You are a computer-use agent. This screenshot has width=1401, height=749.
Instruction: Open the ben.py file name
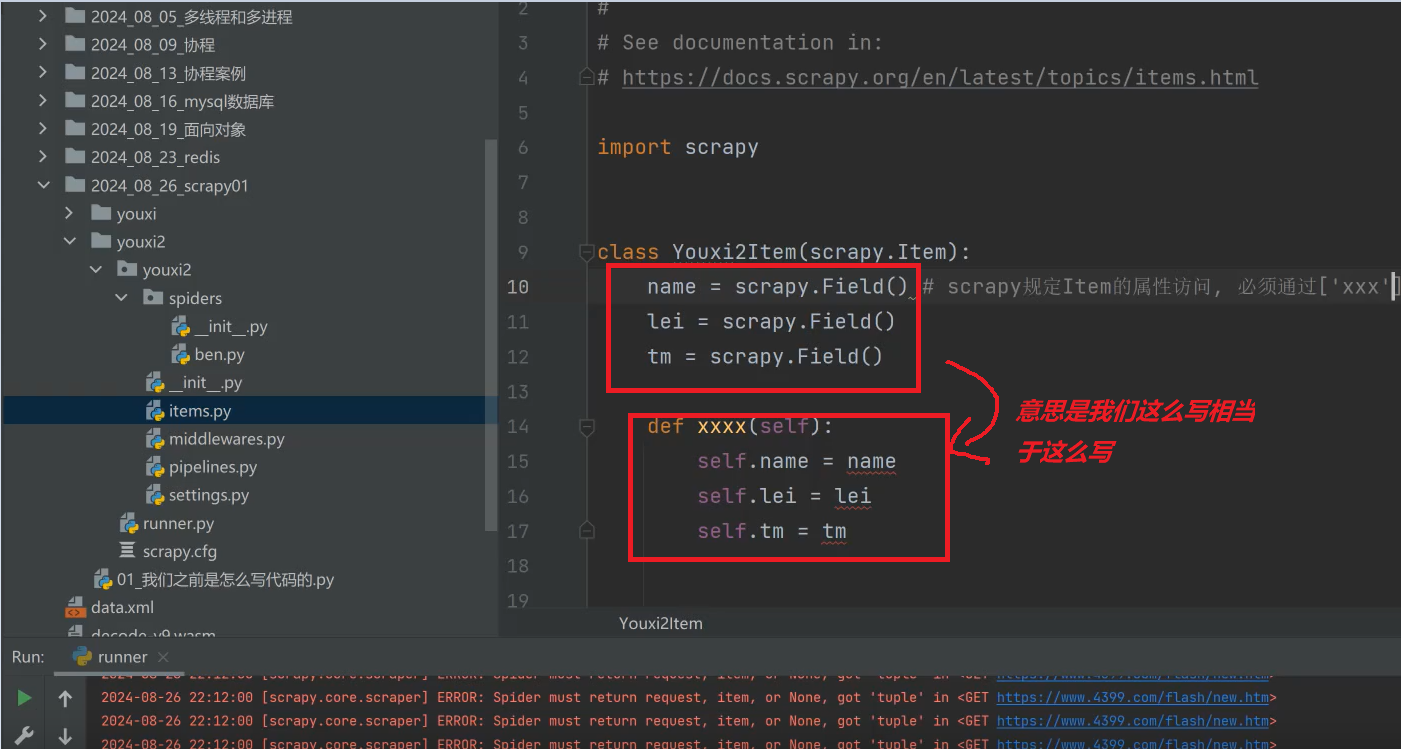pyautogui.click(x=220, y=354)
